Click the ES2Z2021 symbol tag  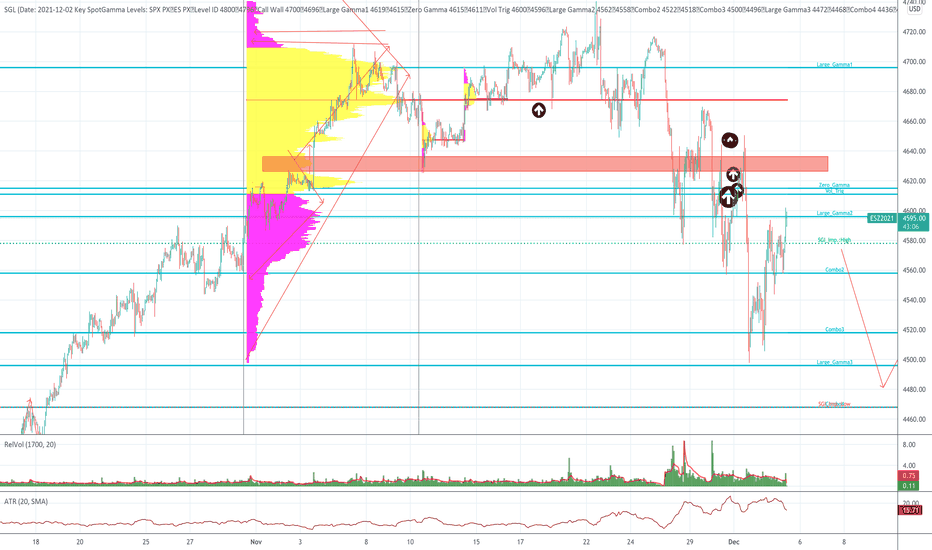881,218
